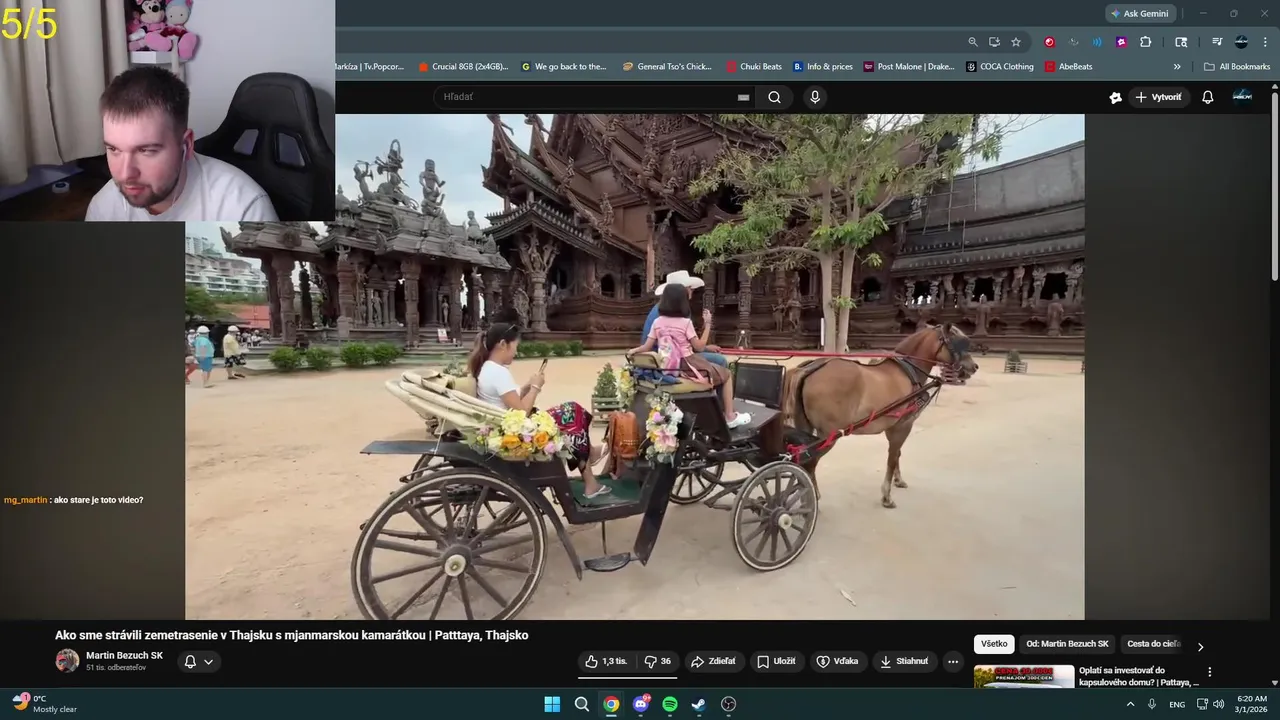Open the Chuki Beats bookmark

click(754, 67)
